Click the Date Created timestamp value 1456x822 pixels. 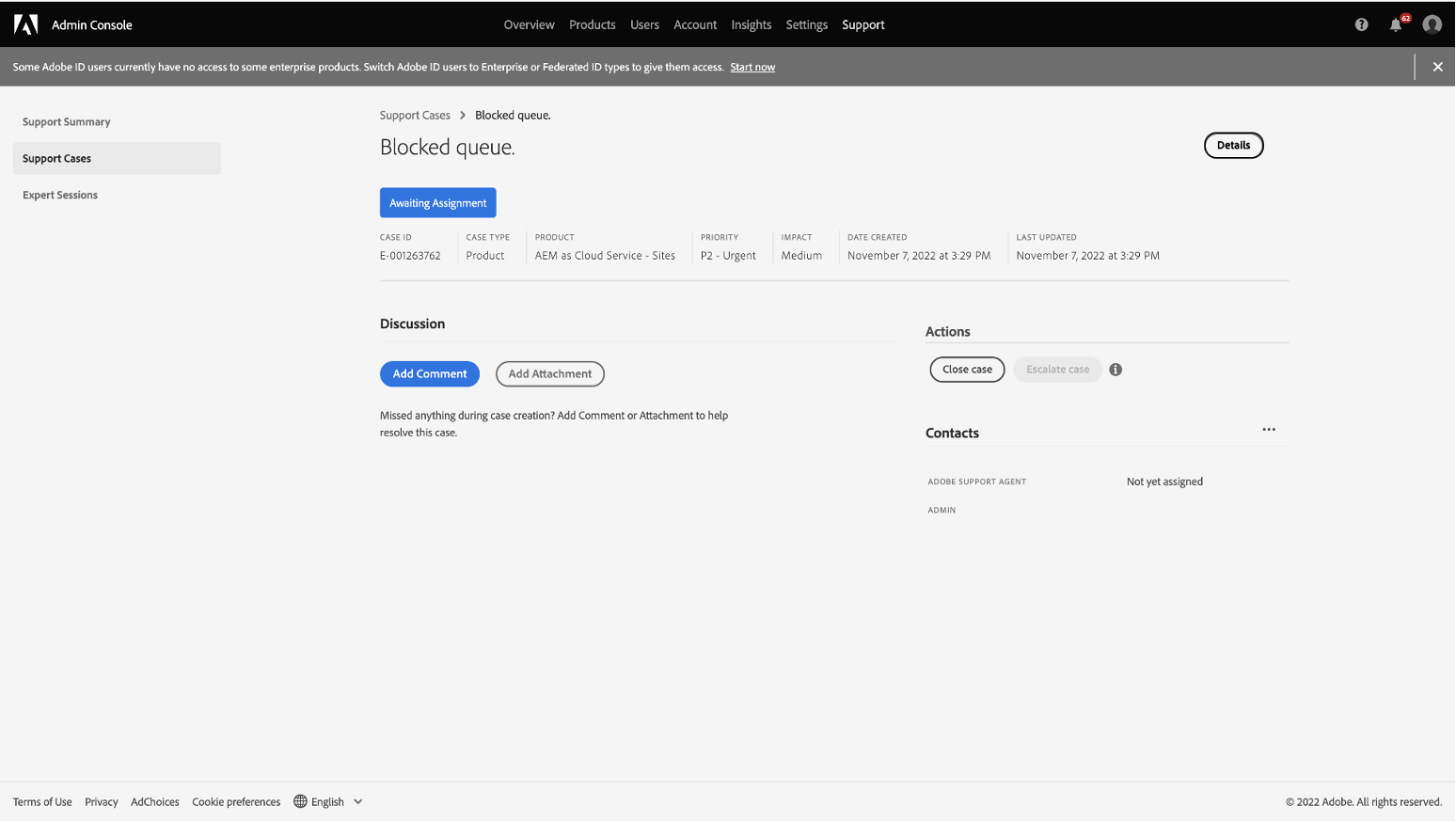pyautogui.click(x=919, y=256)
